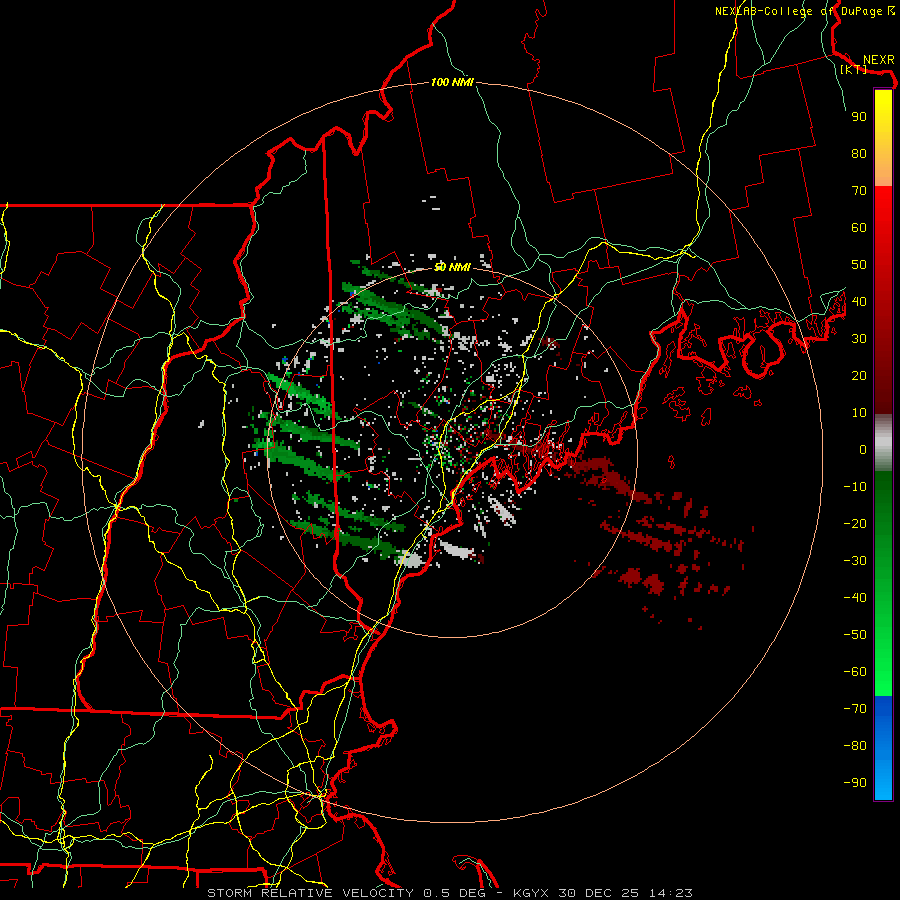900x900 pixels.
Task: Select the 80 value on the velocity scale
Action: [859, 154]
